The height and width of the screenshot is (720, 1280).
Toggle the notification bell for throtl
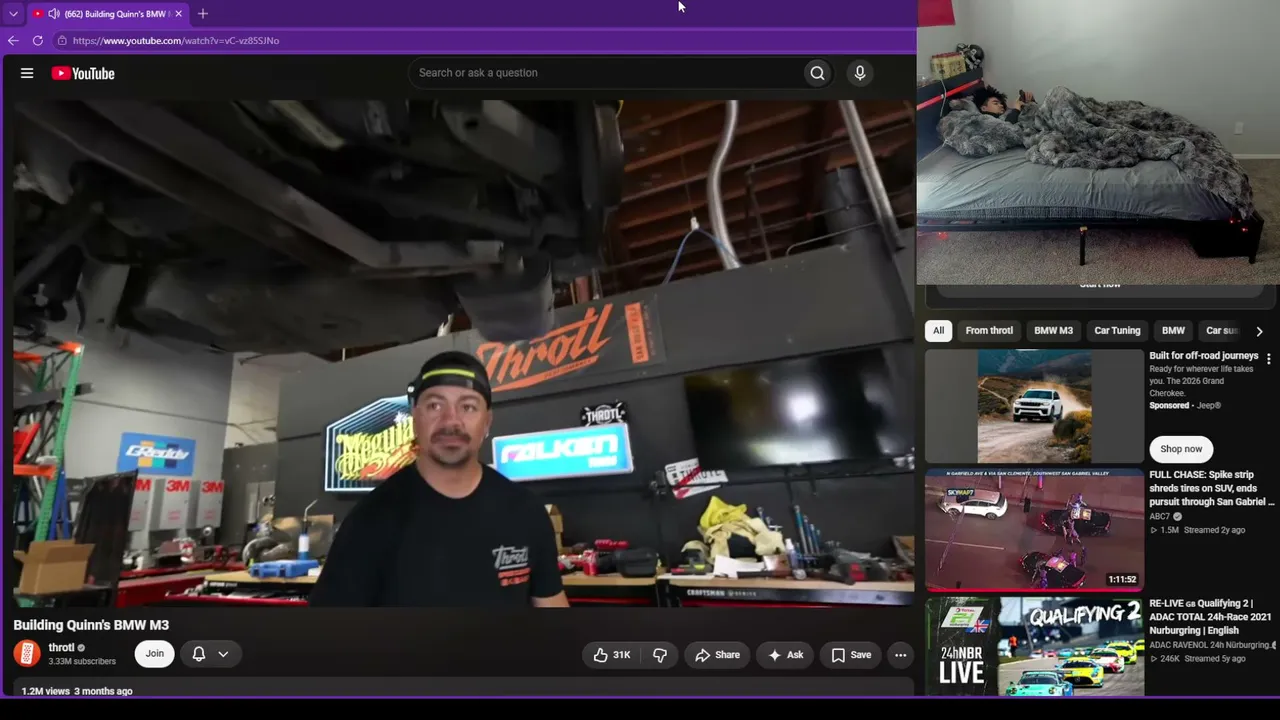[199, 654]
